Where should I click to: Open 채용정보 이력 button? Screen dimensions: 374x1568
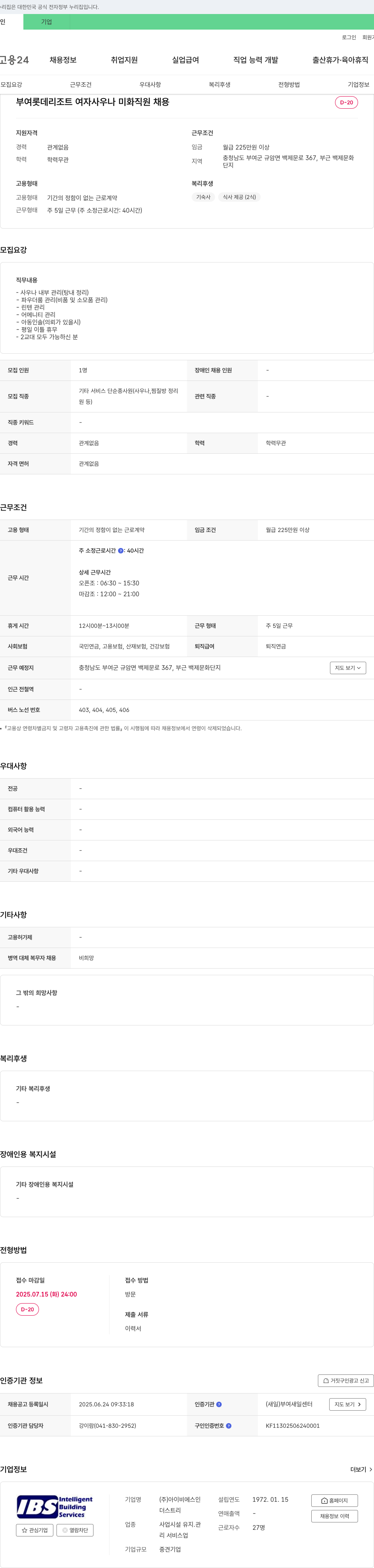point(334,1516)
